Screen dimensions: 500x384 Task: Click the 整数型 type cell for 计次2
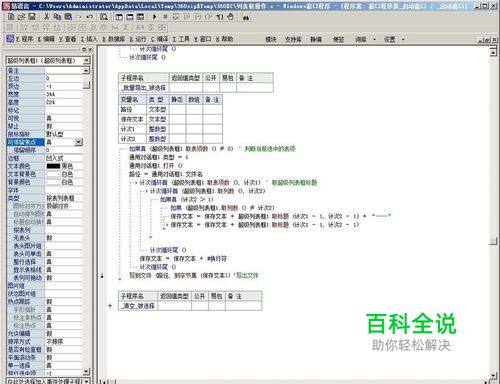click(158, 139)
